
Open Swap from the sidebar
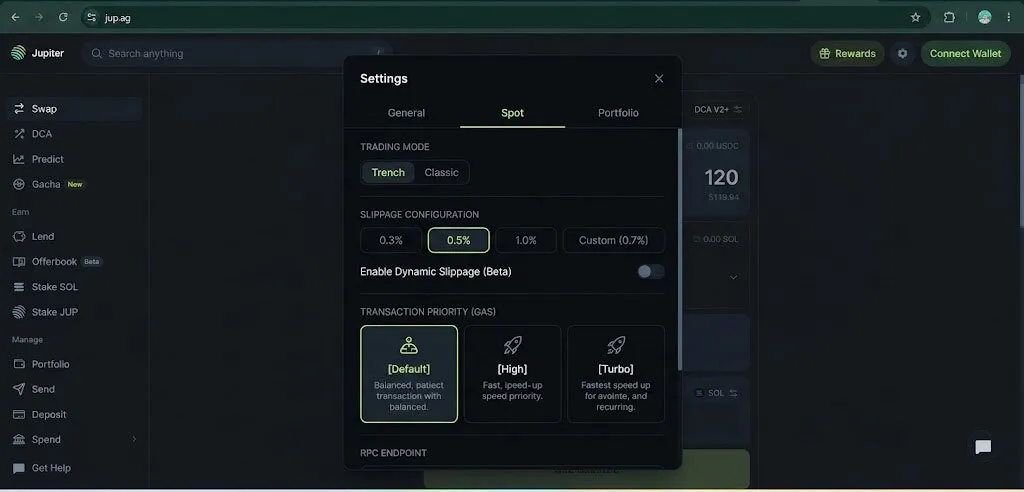pyautogui.click(x=74, y=109)
